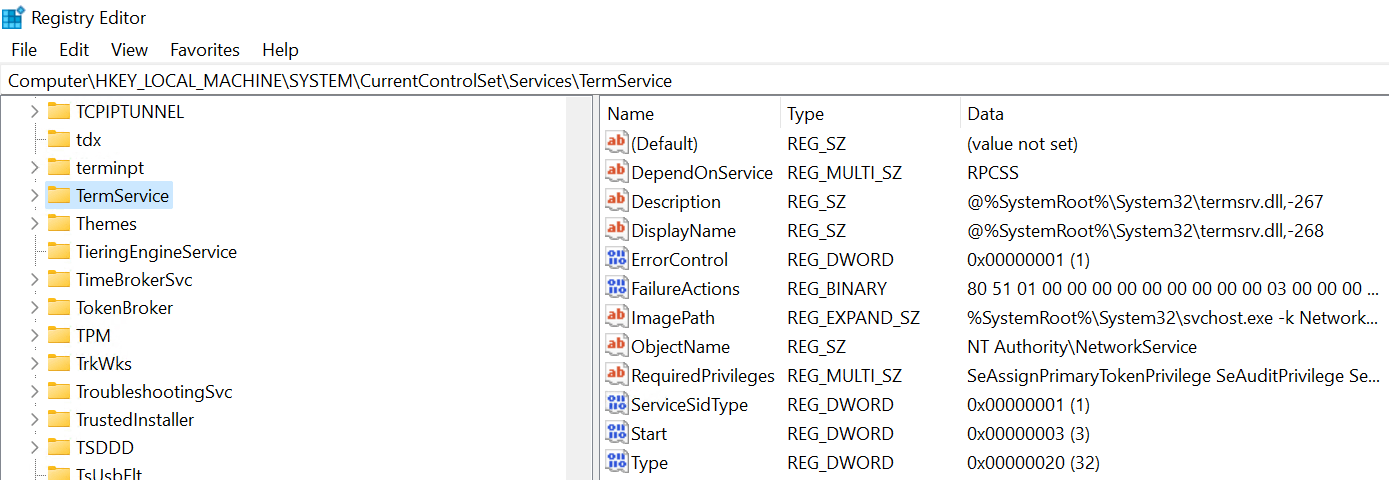1389x480 pixels.
Task: Expand the TCPIPTUNNEL key
Action: [x=35, y=111]
